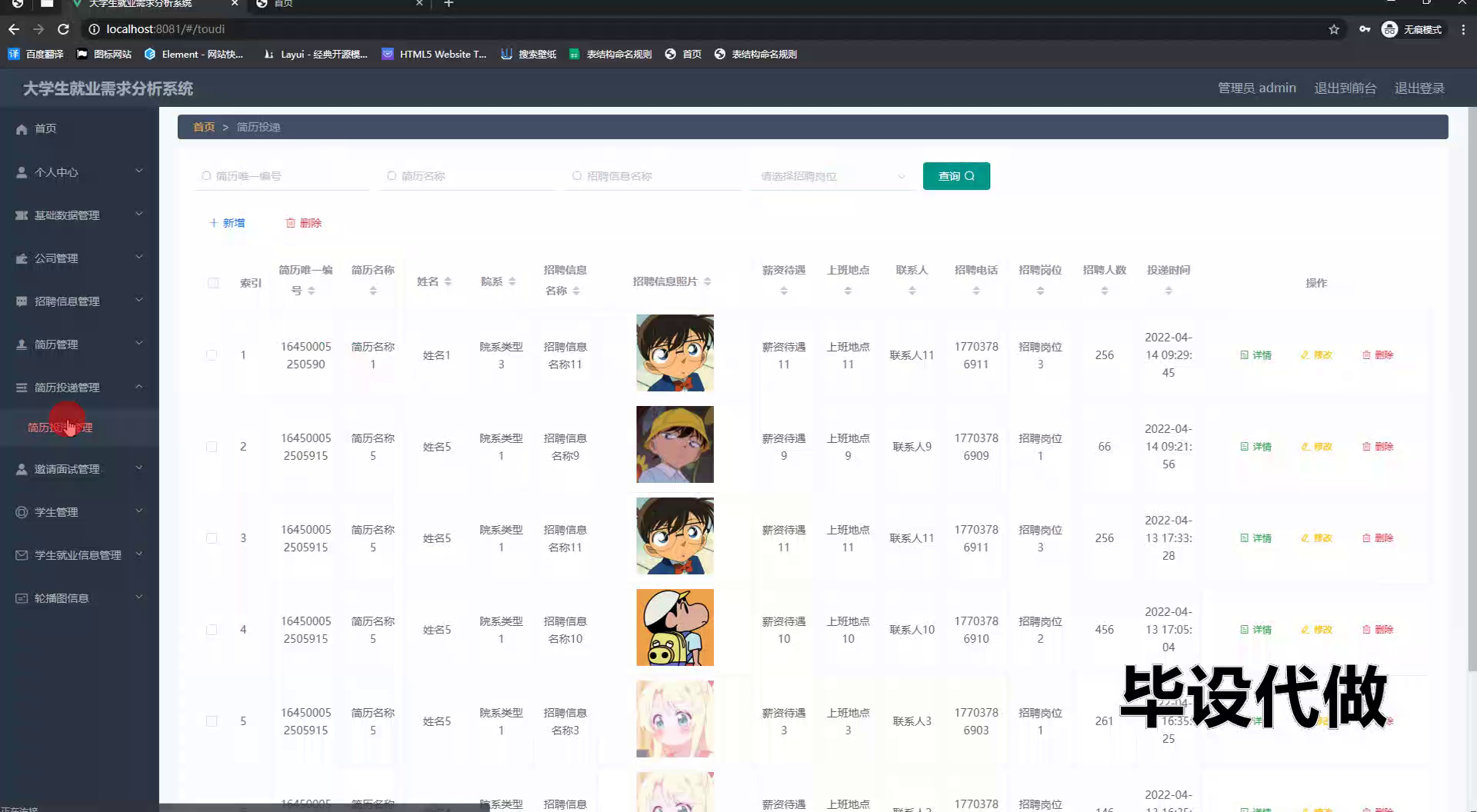The image size is (1477, 812).
Task: Click 首页 breadcrumb link
Action: click(204, 127)
